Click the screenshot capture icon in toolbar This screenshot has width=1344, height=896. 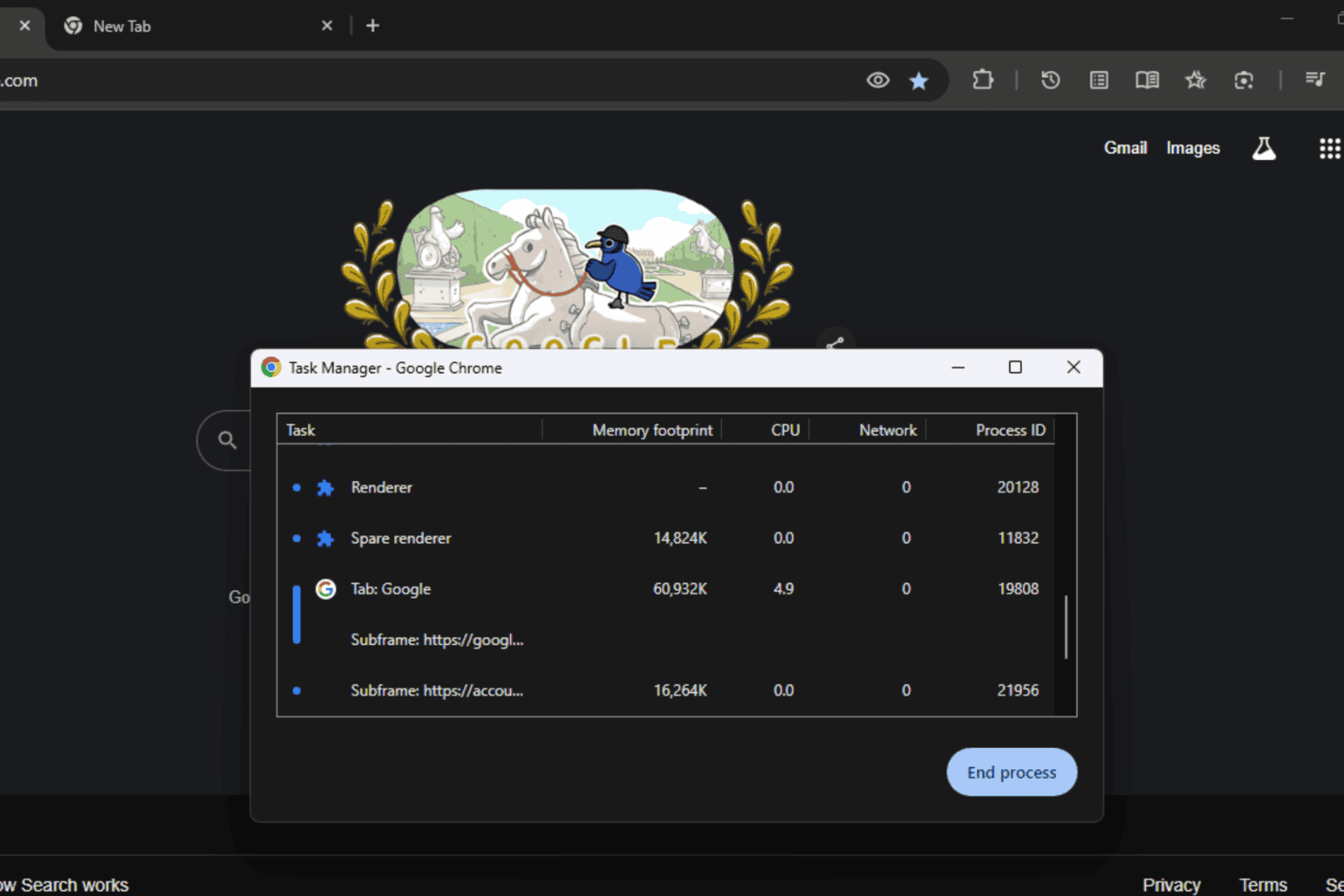point(1243,80)
